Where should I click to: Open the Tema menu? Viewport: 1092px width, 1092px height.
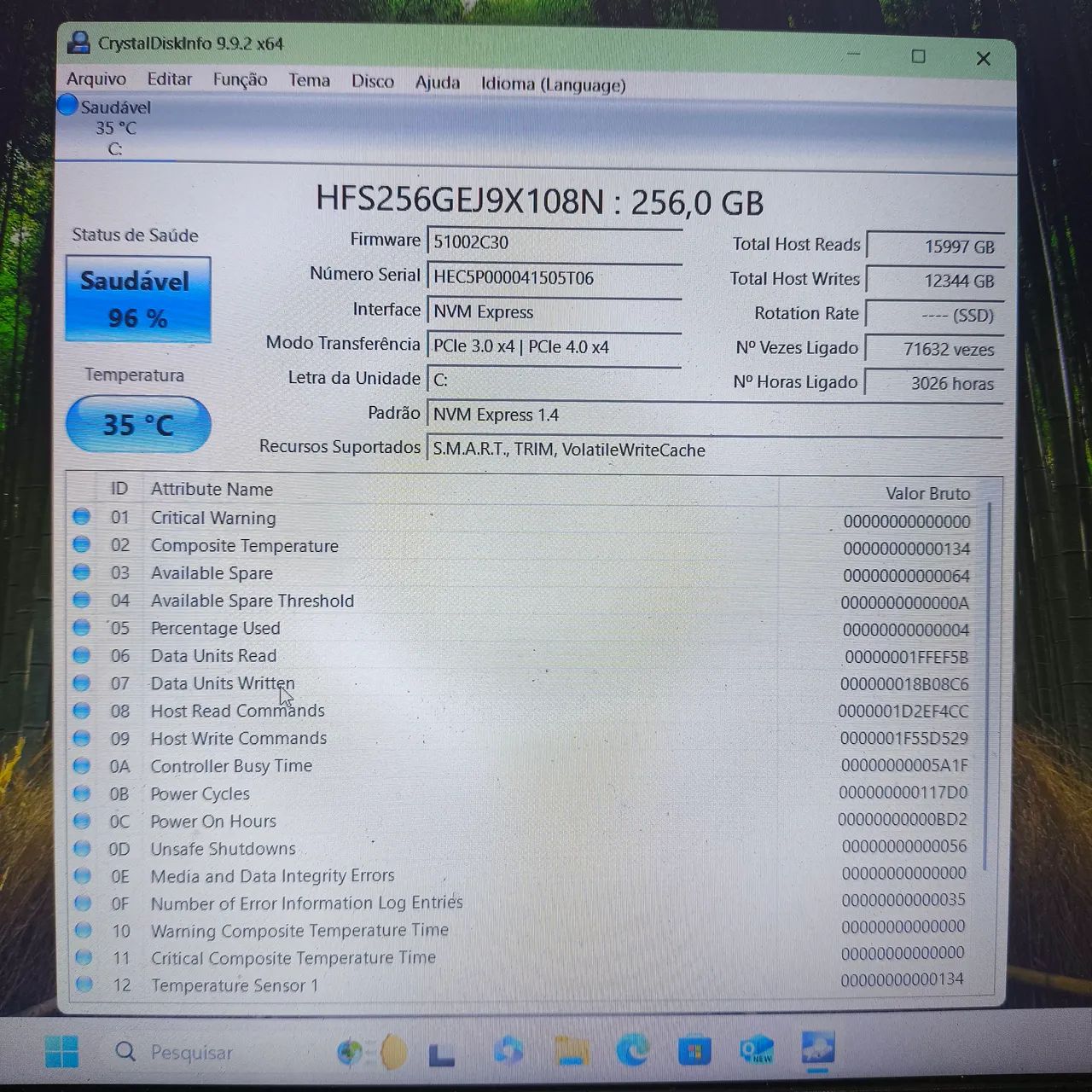pos(309,80)
